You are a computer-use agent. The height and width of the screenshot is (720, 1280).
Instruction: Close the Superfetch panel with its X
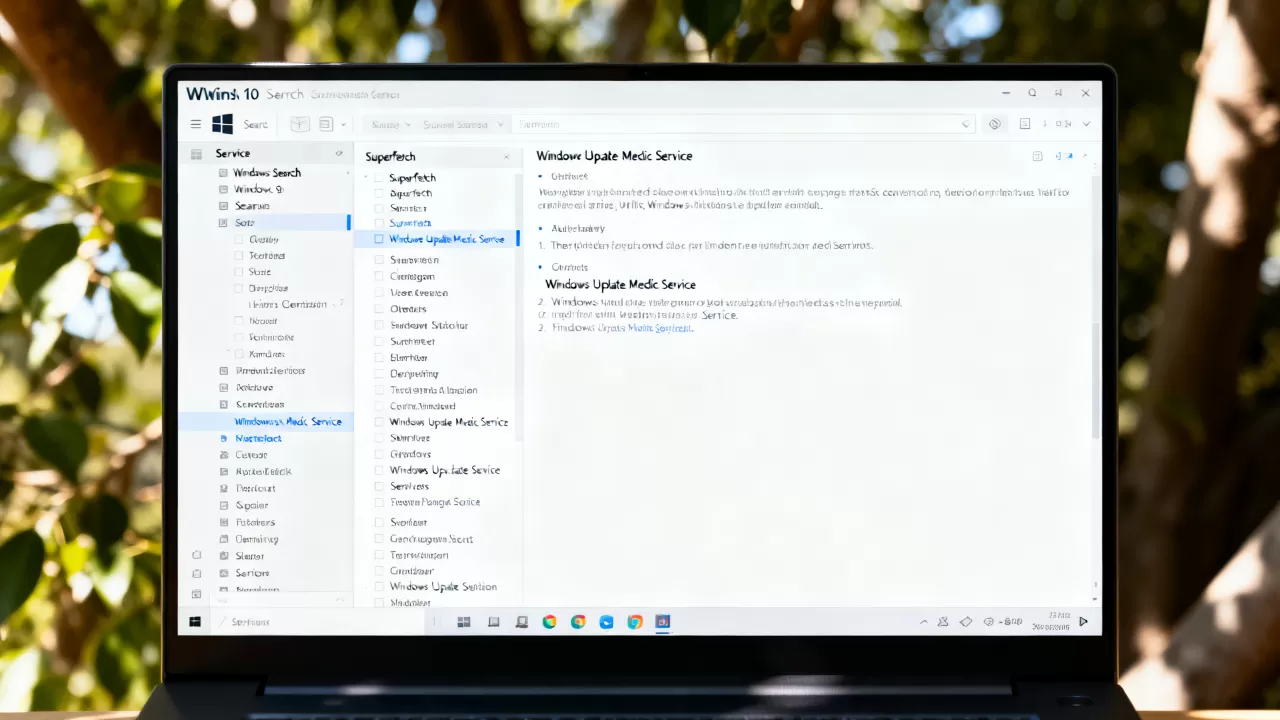[506, 157]
